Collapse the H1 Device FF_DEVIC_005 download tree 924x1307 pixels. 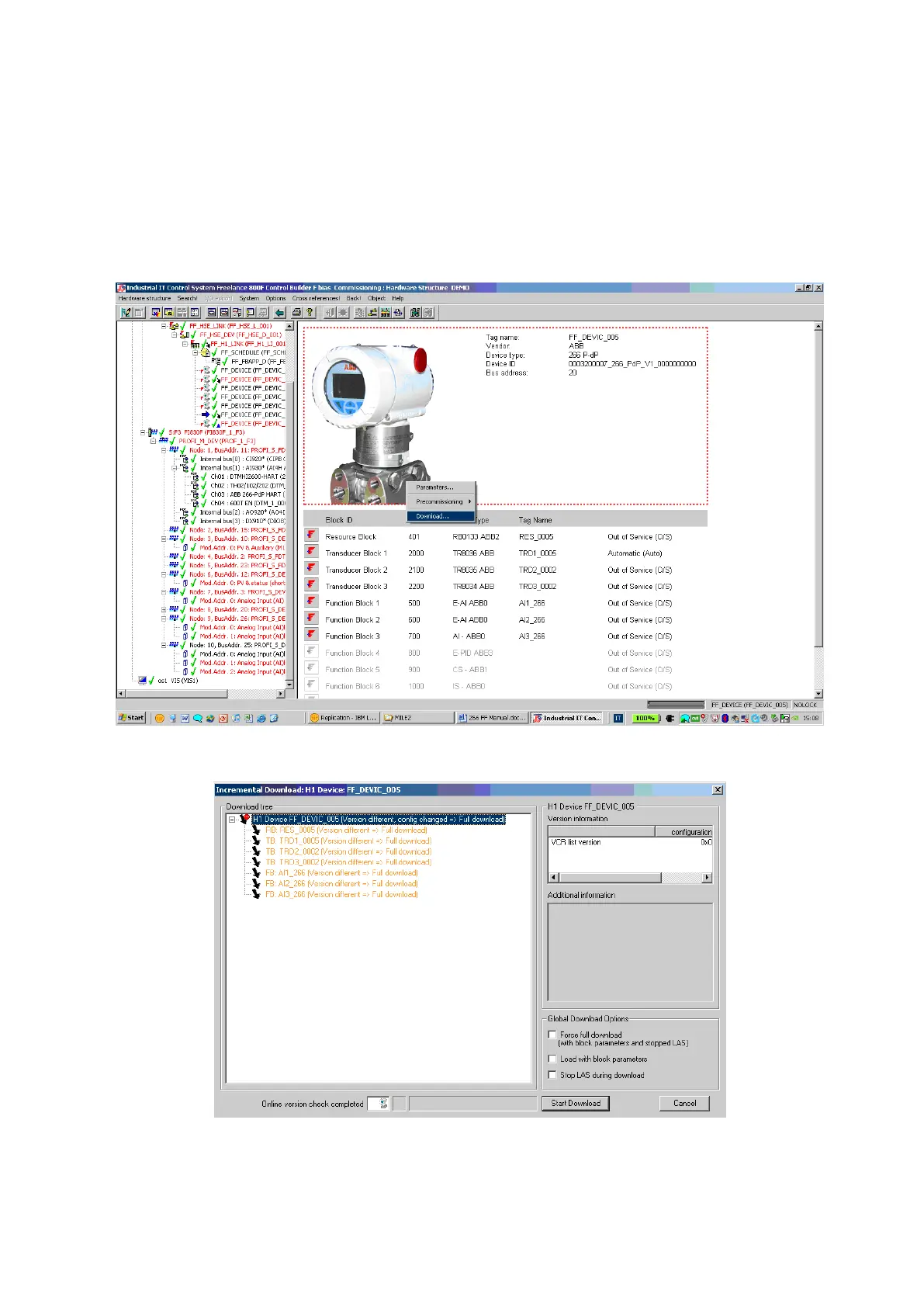click(232, 819)
